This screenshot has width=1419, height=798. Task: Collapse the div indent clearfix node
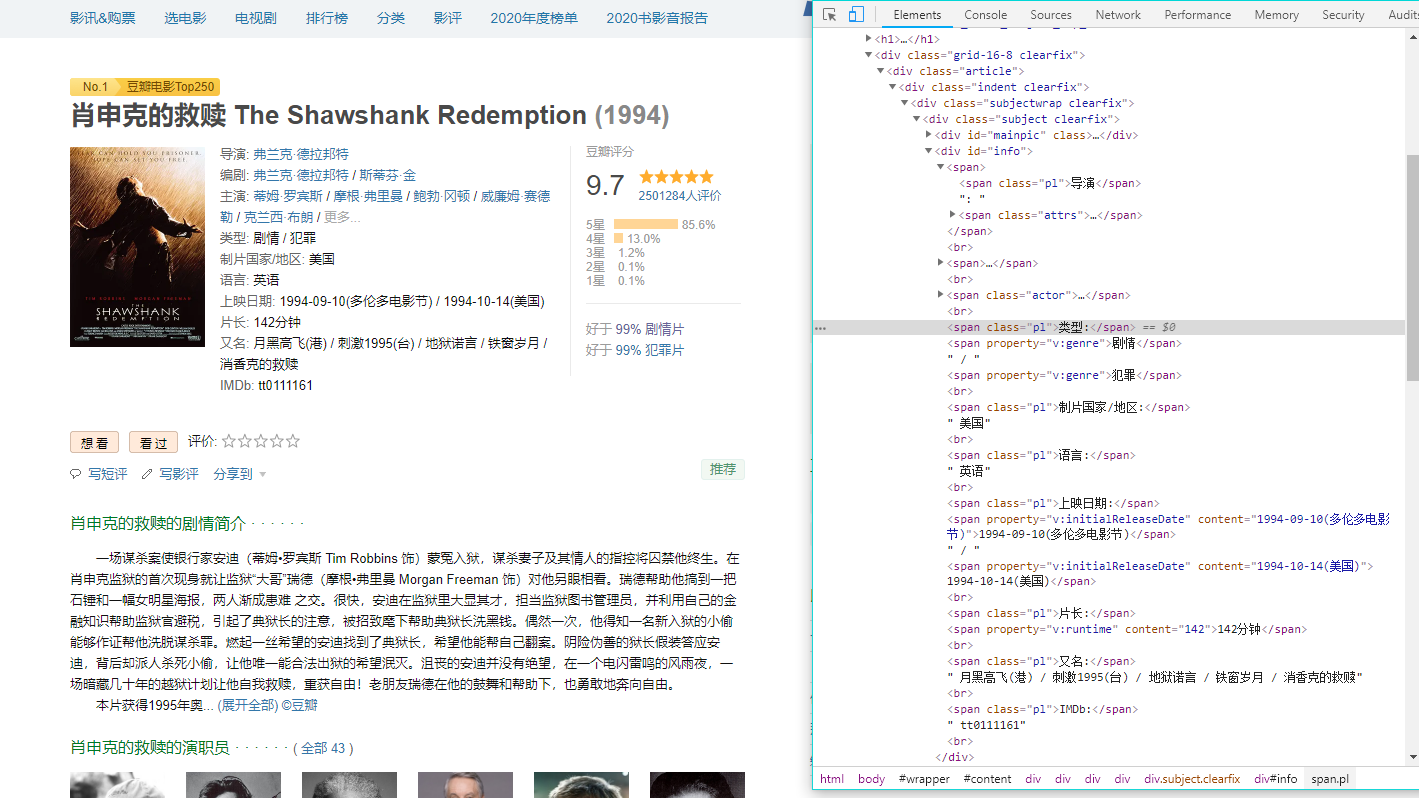pyautogui.click(x=893, y=87)
